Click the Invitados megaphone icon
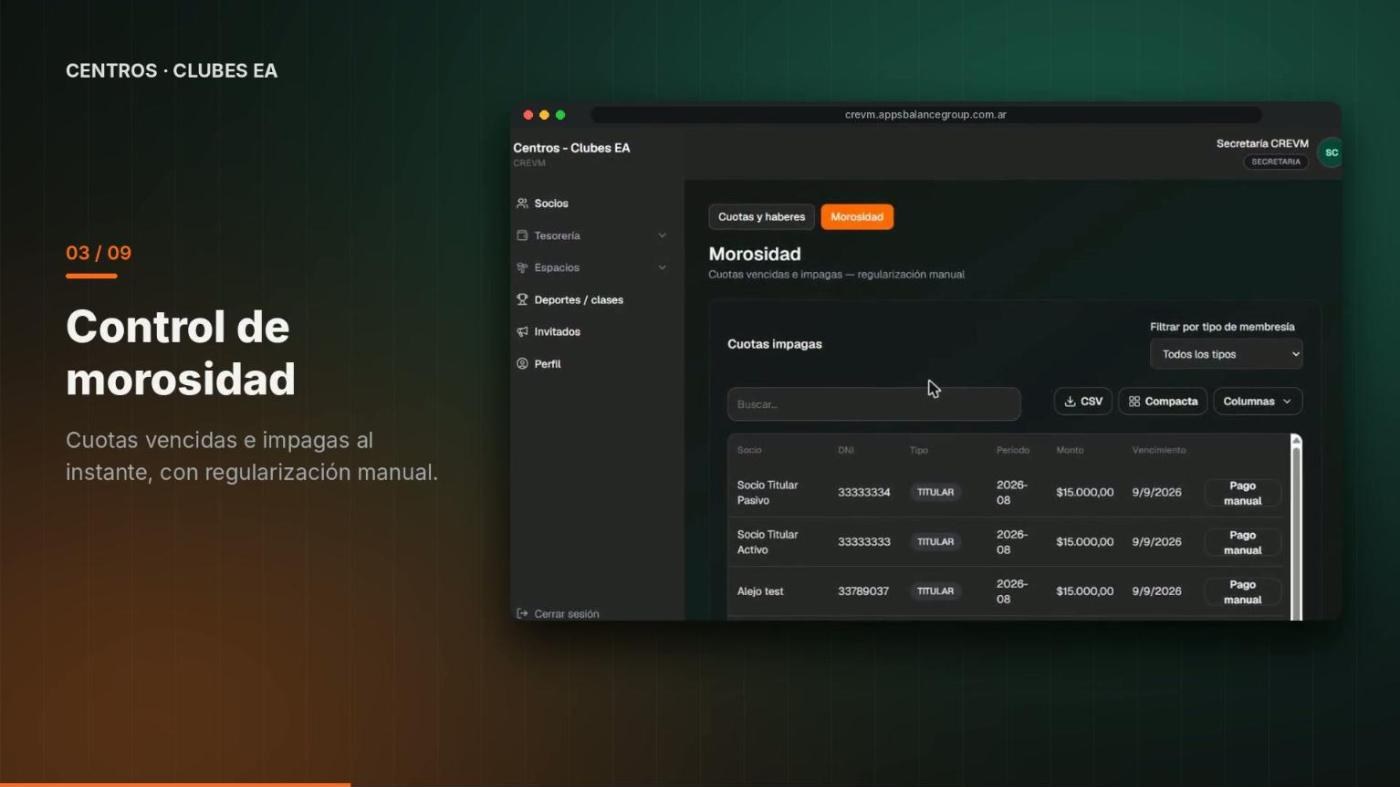 pyautogui.click(x=522, y=331)
